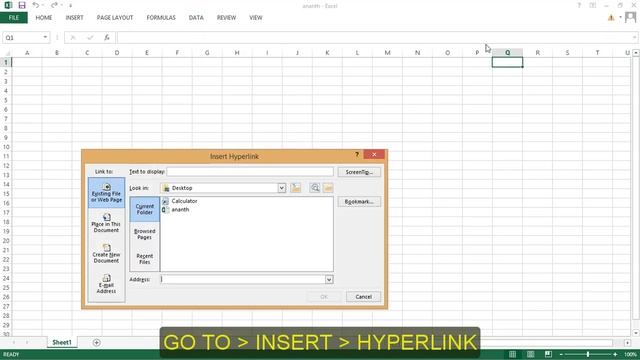
Task: Open the PAGE LAYOUT ribbon tab
Action: tap(115, 18)
